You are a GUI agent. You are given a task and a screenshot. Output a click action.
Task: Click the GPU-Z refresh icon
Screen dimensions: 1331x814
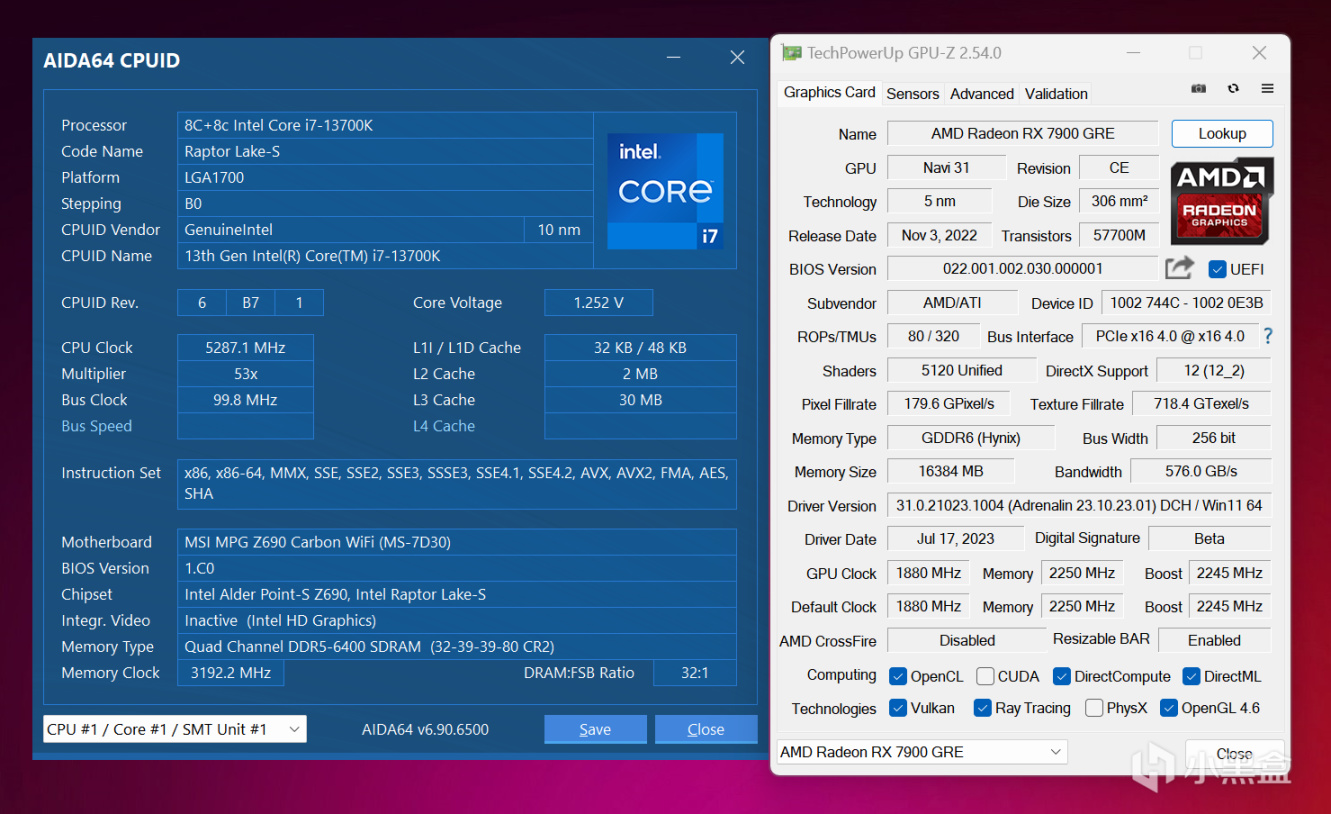[x=1233, y=89]
